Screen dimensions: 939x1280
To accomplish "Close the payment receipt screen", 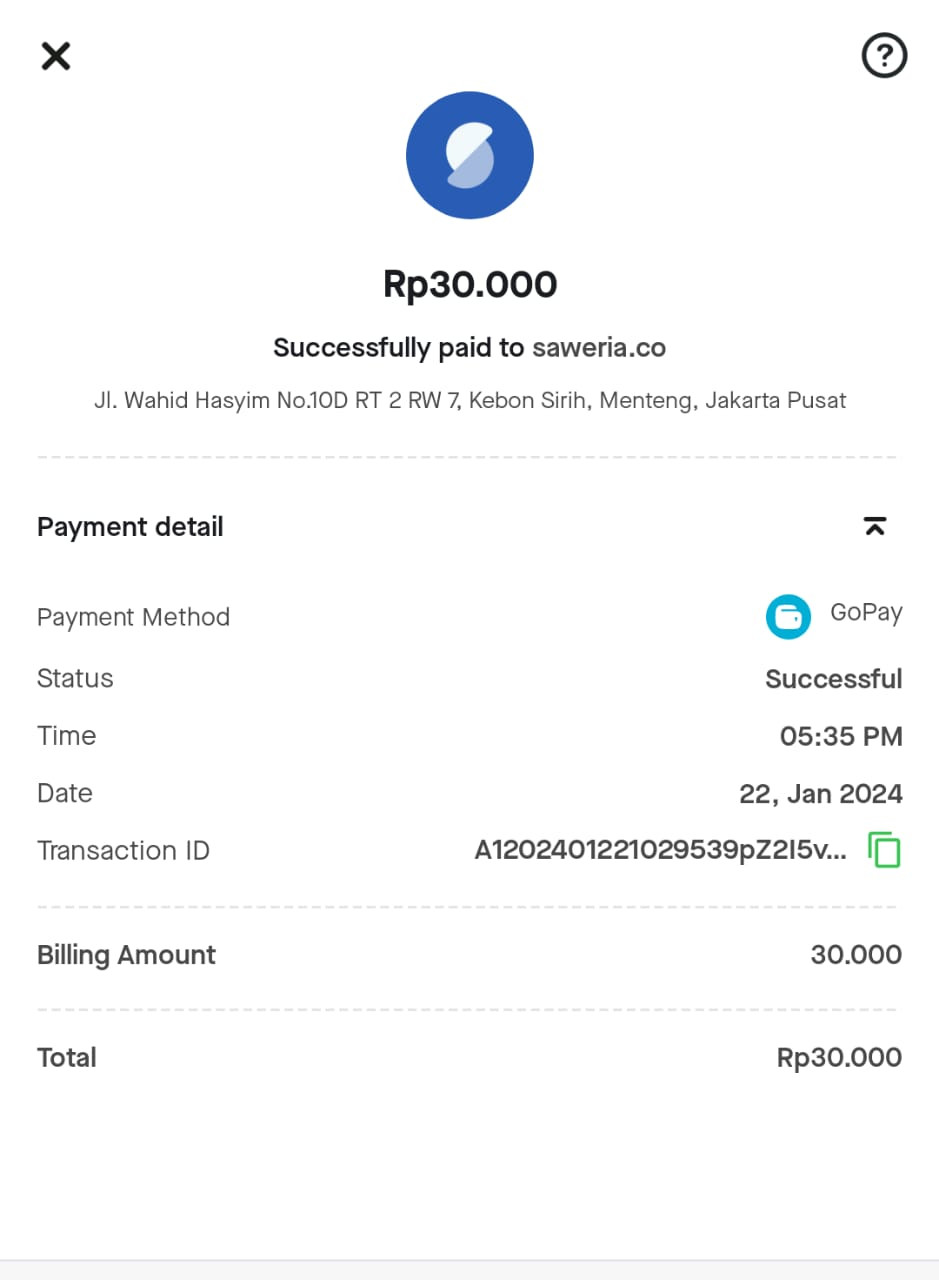I will [56, 56].
